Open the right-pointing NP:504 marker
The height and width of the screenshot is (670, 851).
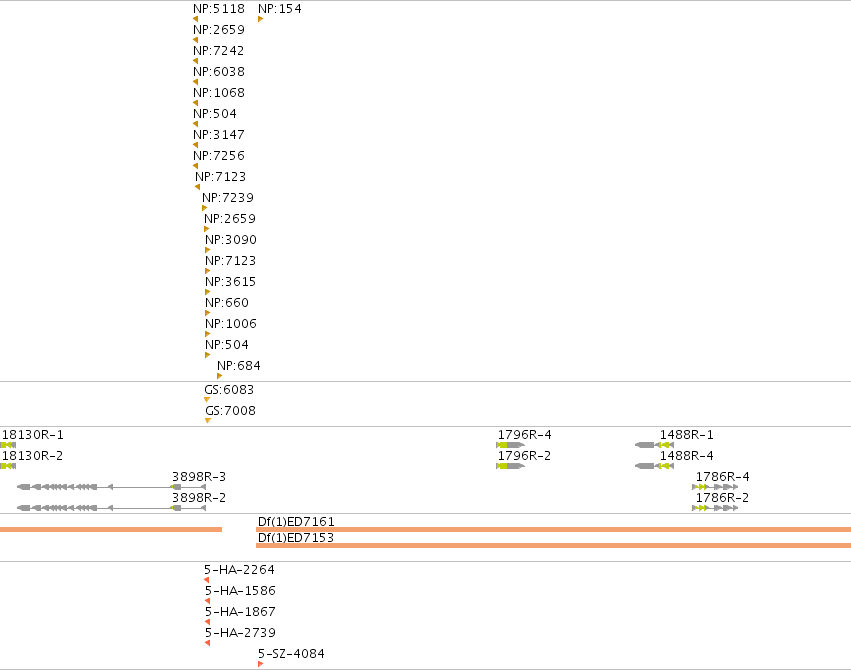point(207,355)
